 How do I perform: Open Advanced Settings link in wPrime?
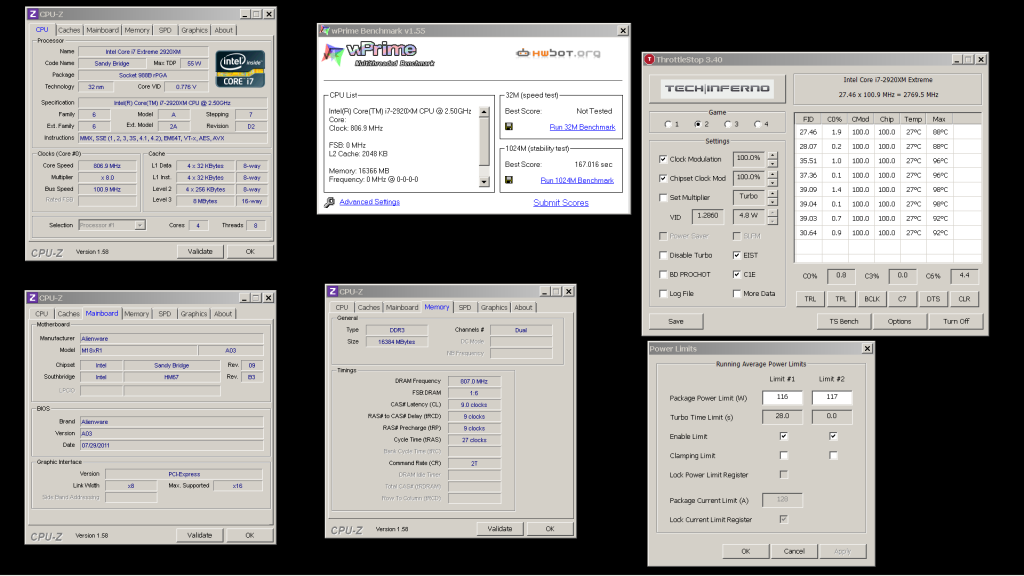point(370,202)
